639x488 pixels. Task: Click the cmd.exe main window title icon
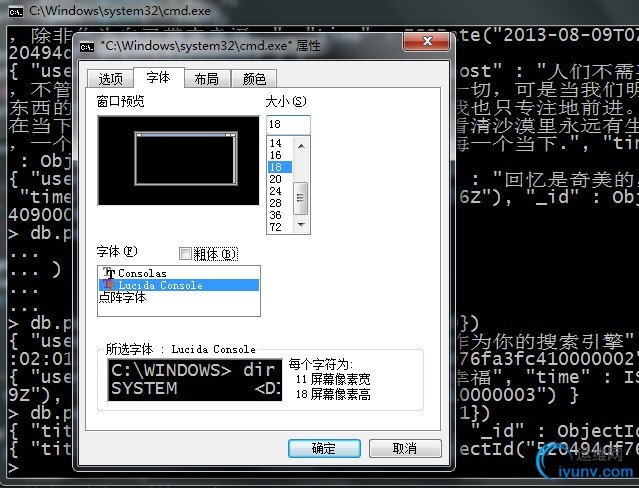coord(16,12)
